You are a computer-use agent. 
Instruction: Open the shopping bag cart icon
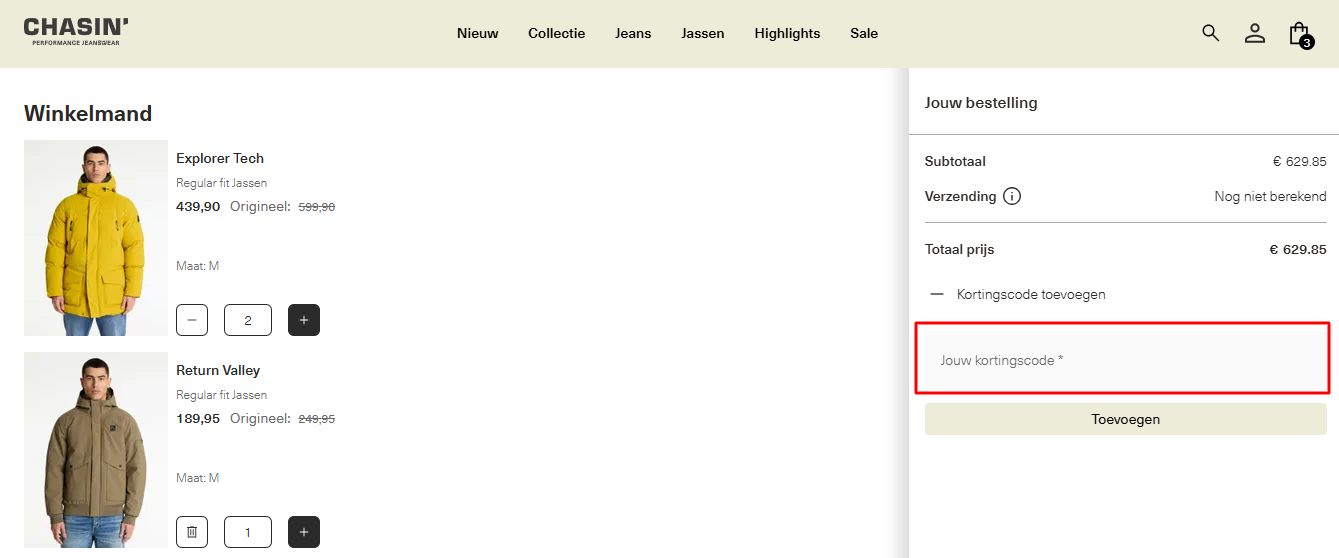tap(1299, 34)
